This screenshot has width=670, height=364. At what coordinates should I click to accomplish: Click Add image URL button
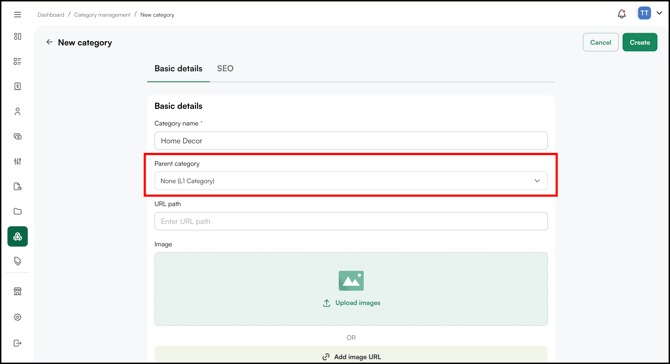351,356
